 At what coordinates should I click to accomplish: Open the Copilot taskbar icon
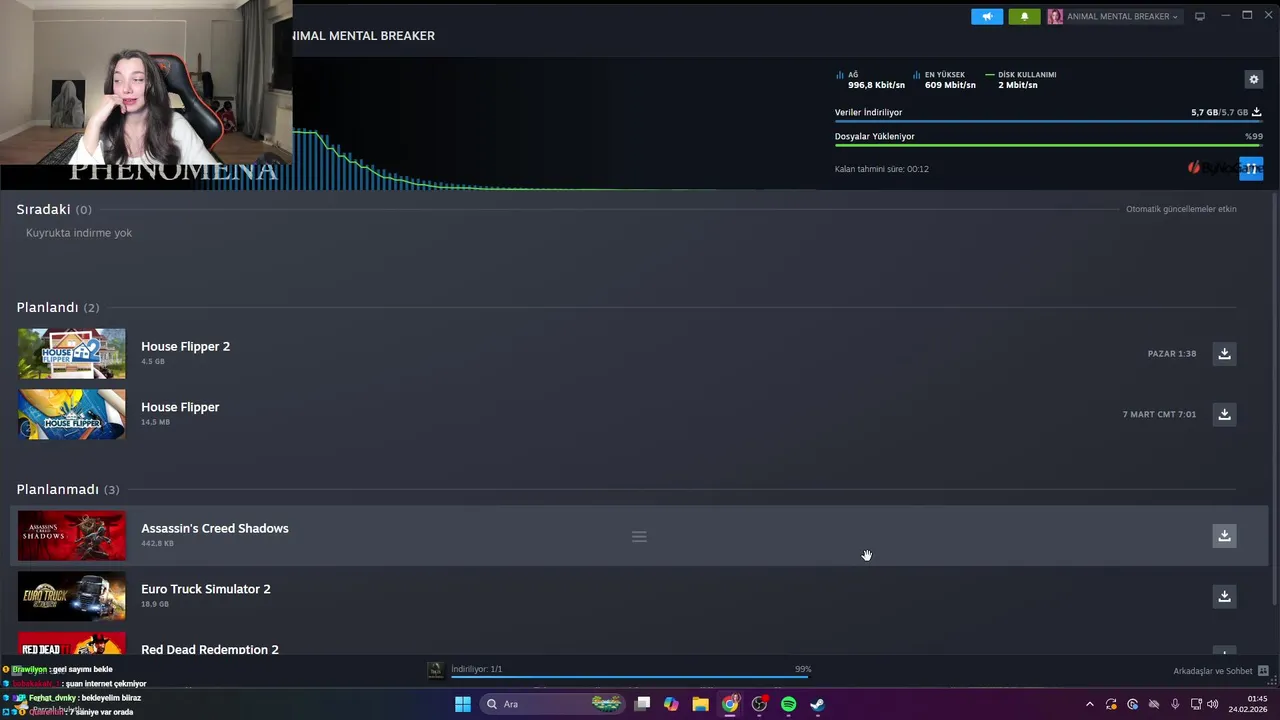pyautogui.click(x=671, y=704)
